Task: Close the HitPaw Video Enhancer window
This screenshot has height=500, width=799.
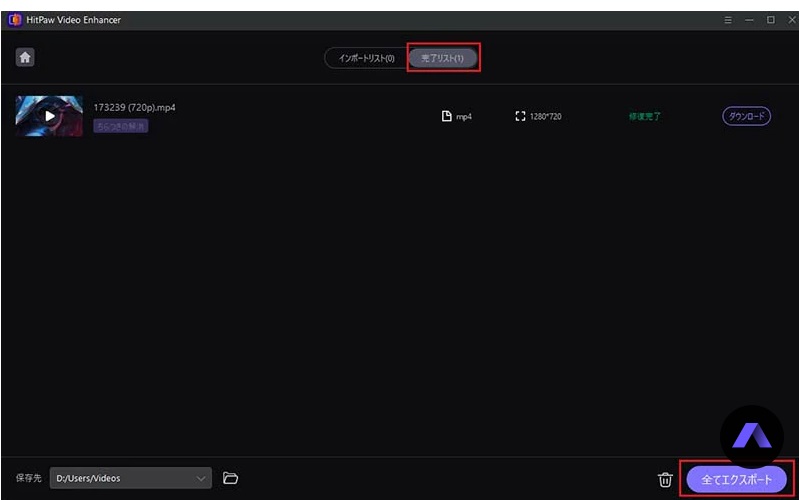Action: (x=789, y=20)
